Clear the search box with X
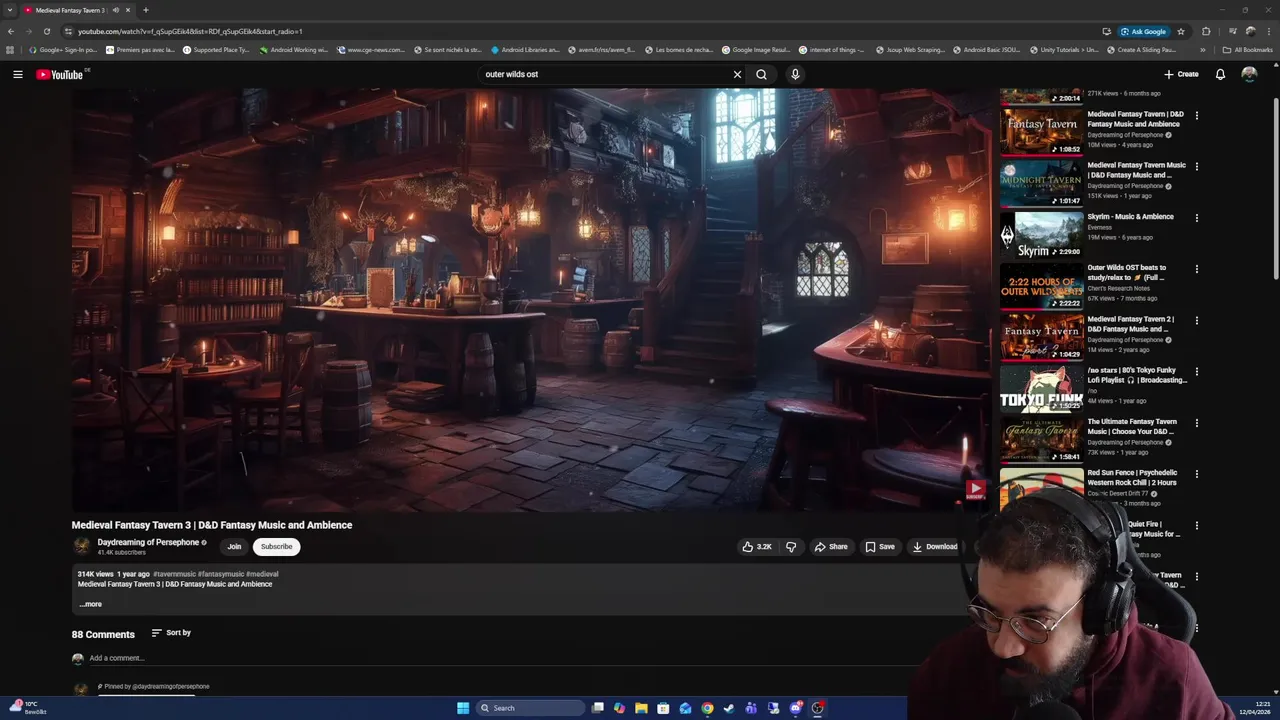The height and width of the screenshot is (720, 1280). pos(737,74)
